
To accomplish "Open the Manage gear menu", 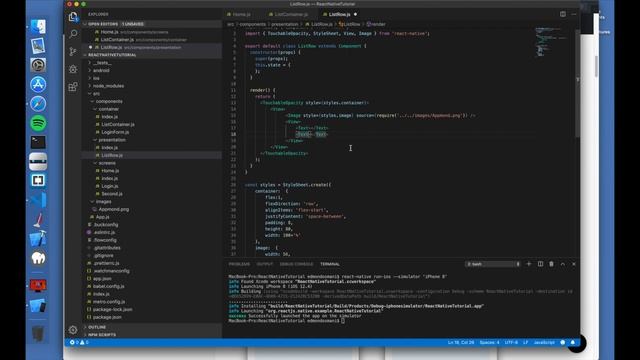I will click(x=73, y=330).
